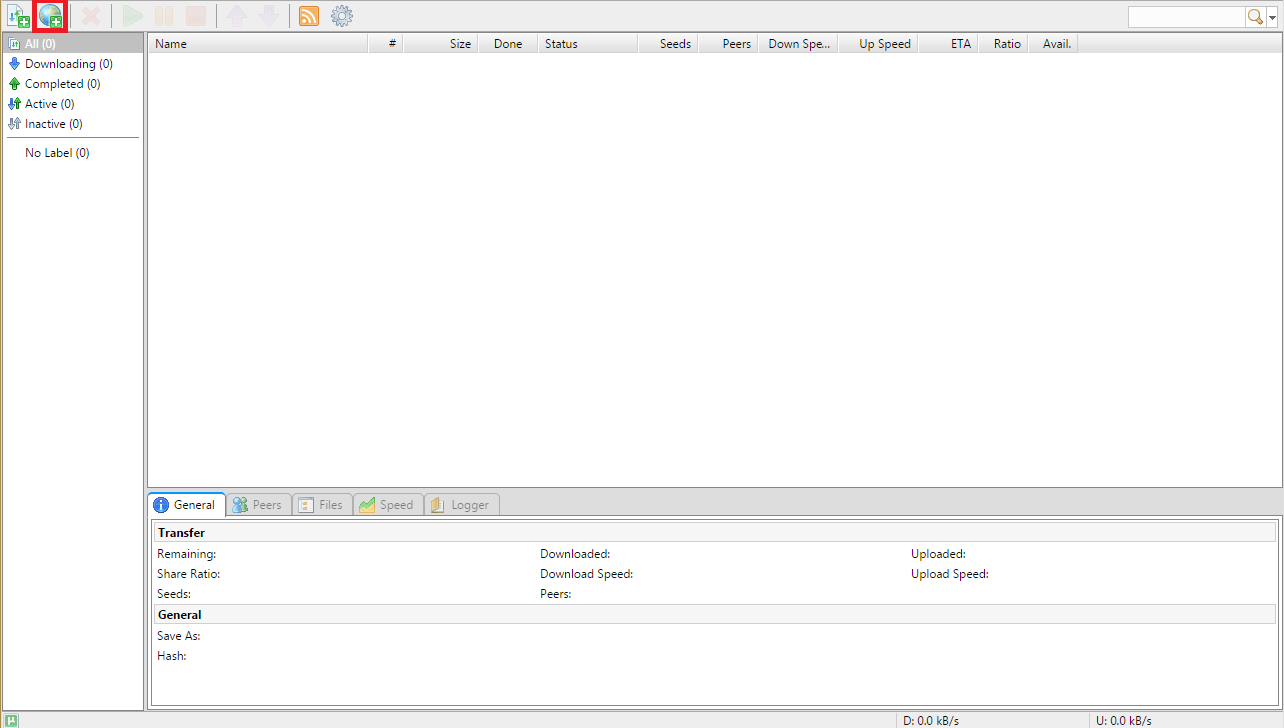The image size is (1284, 728).
Task: Sort by the ETA column header
Action: pos(948,44)
